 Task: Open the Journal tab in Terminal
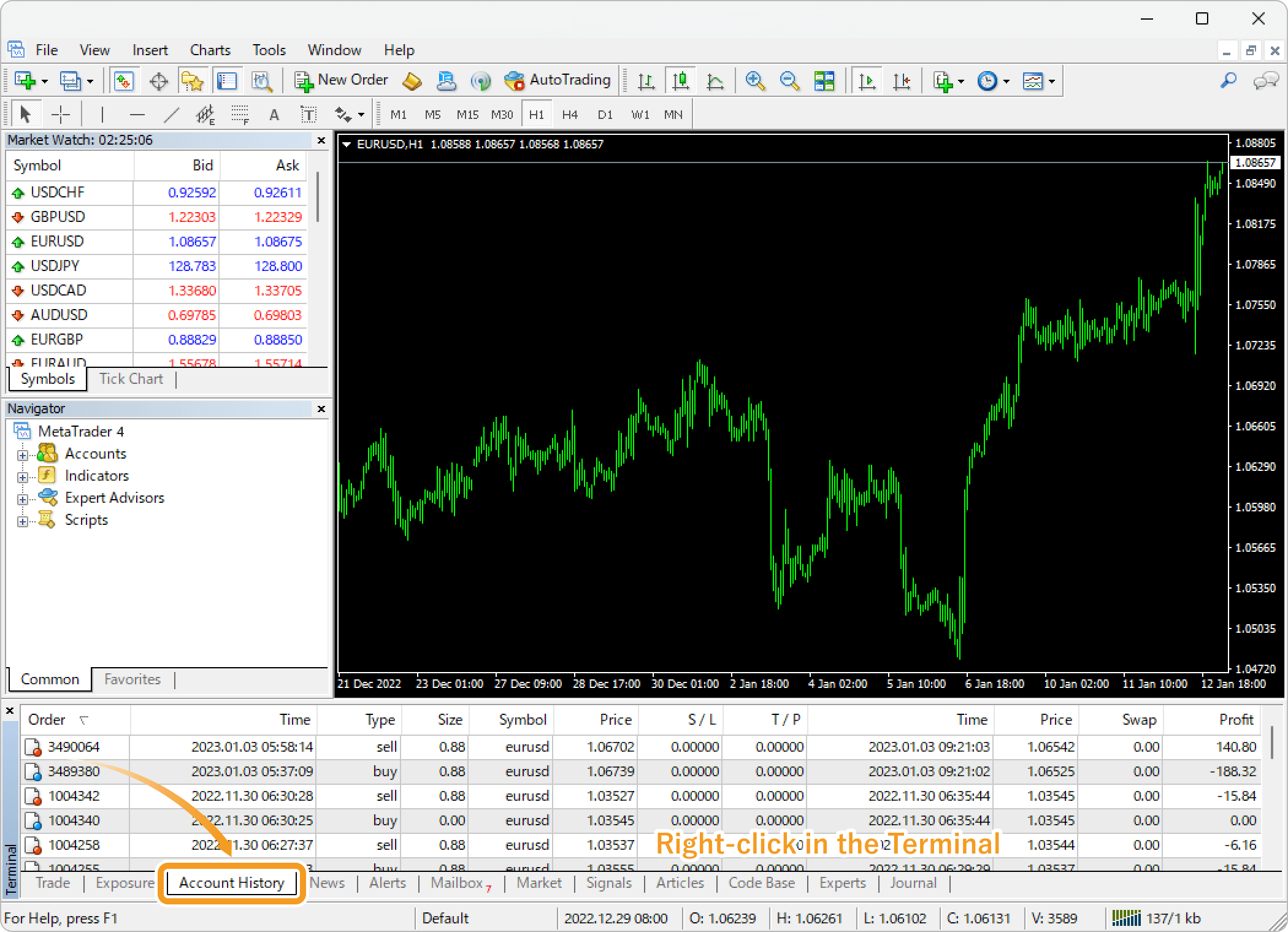pyautogui.click(x=913, y=883)
